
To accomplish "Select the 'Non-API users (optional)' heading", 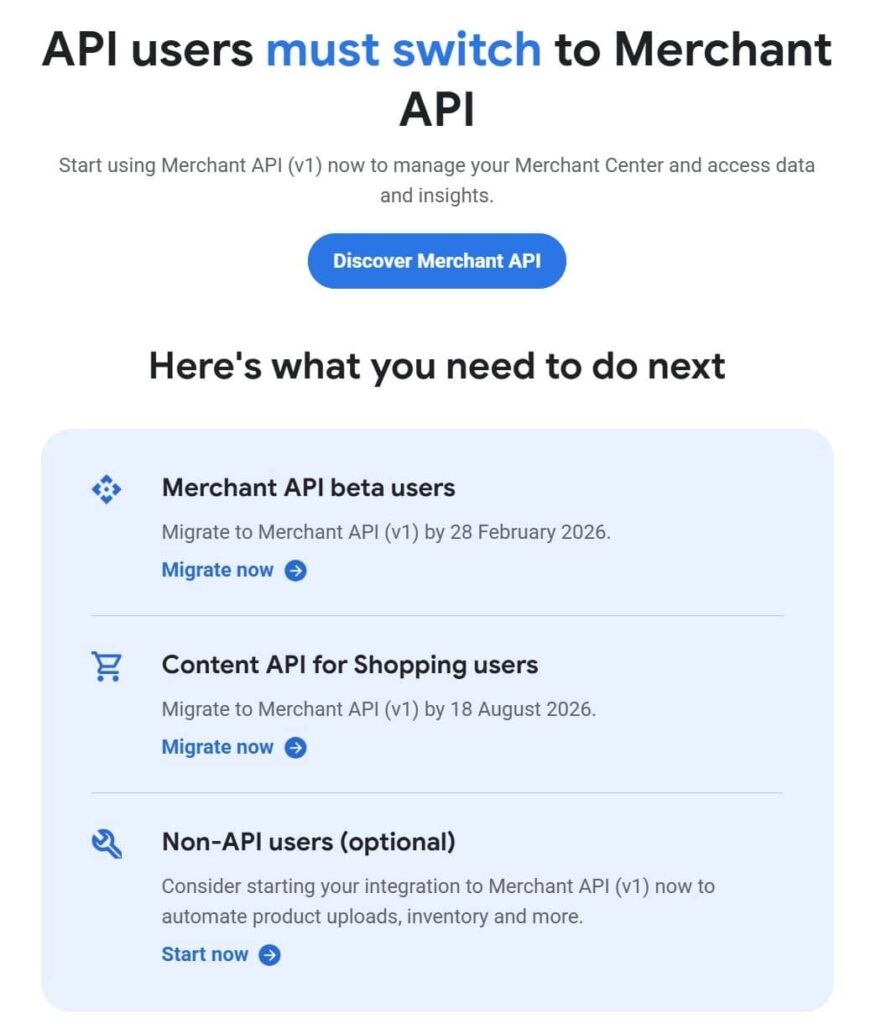I will (x=308, y=842).
